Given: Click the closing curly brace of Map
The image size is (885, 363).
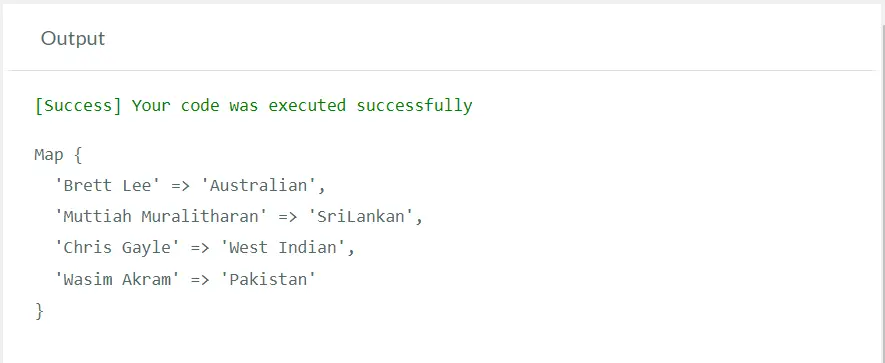Looking at the screenshot, I should [x=39, y=311].
